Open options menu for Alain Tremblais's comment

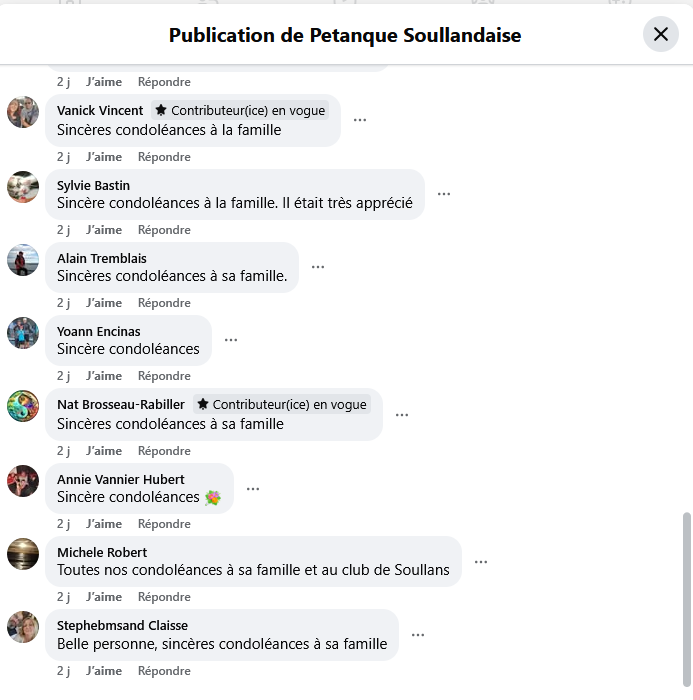(318, 267)
